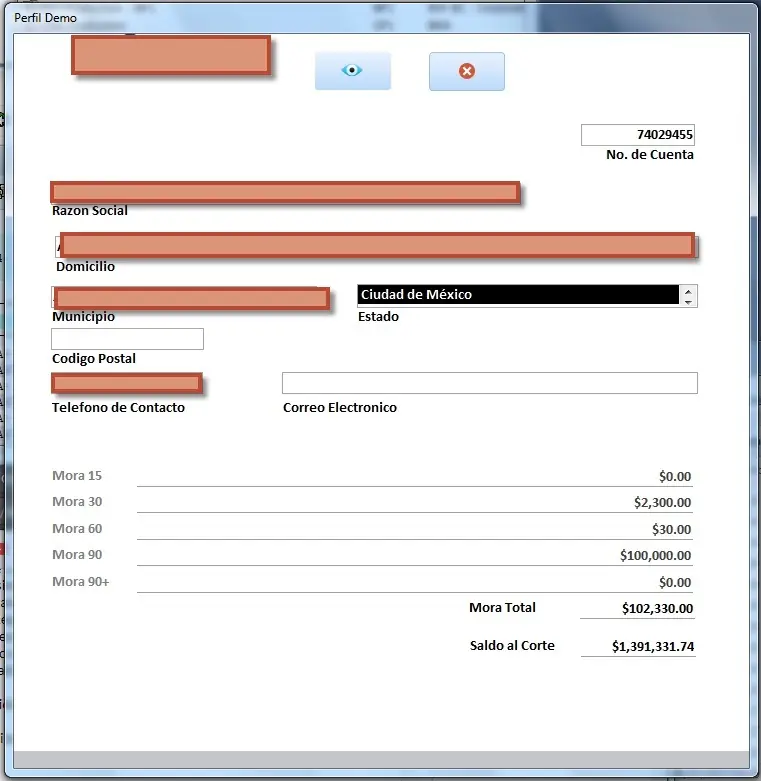Click the Correo Electronico label
The image size is (761, 781).
click(340, 407)
